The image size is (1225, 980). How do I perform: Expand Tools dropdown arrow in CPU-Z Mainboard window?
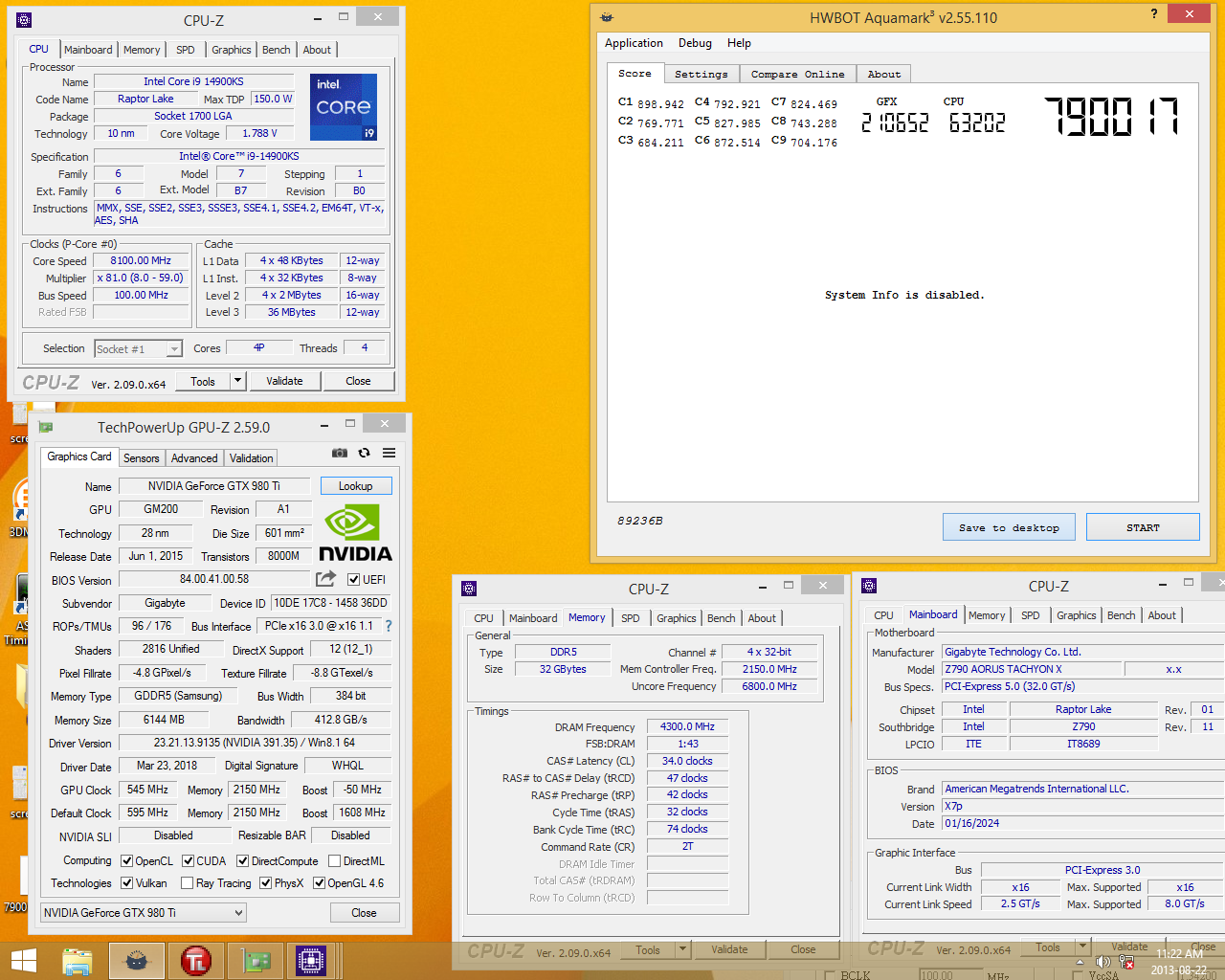1082,947
